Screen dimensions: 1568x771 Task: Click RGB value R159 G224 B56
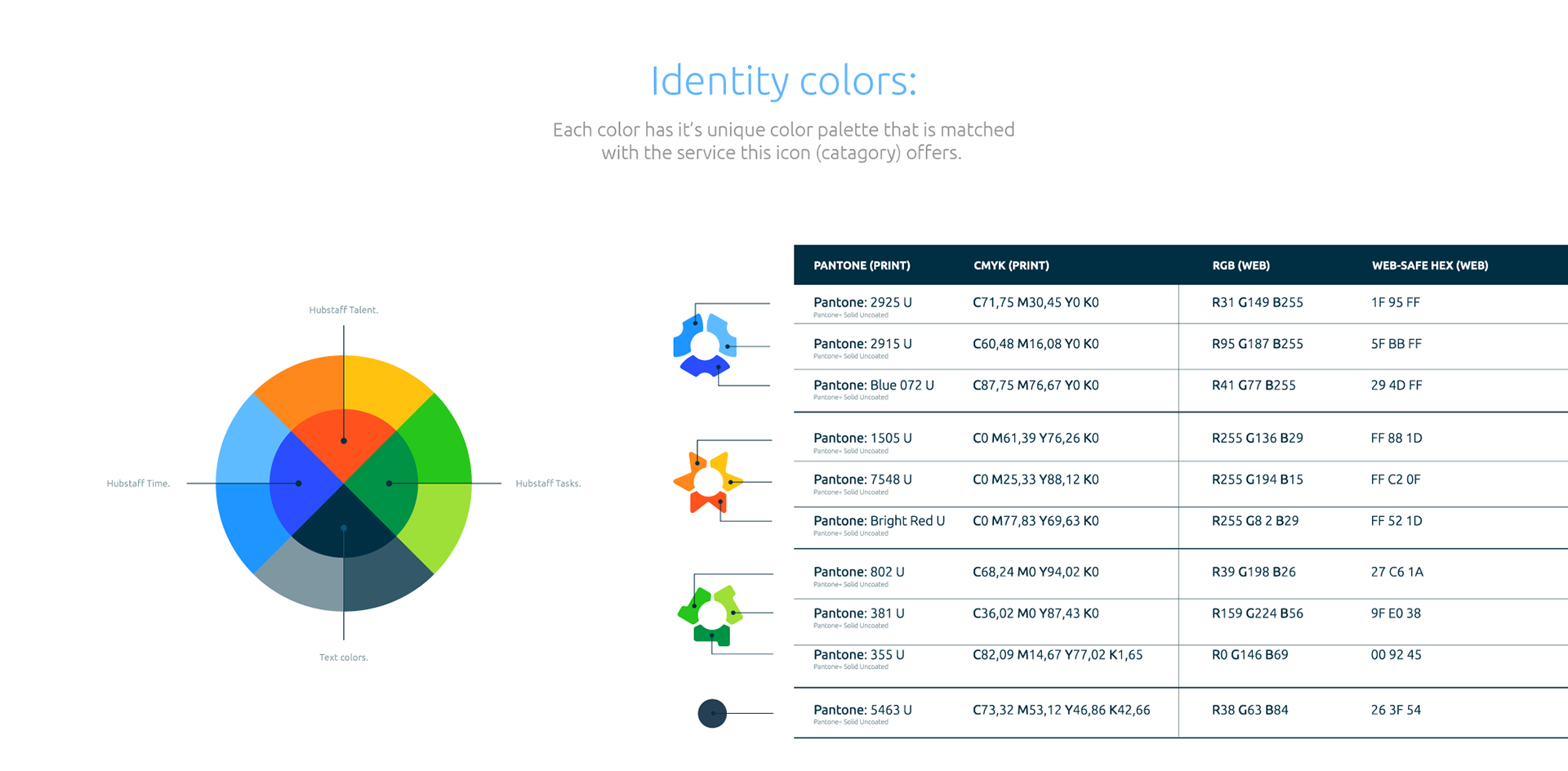1258,613
